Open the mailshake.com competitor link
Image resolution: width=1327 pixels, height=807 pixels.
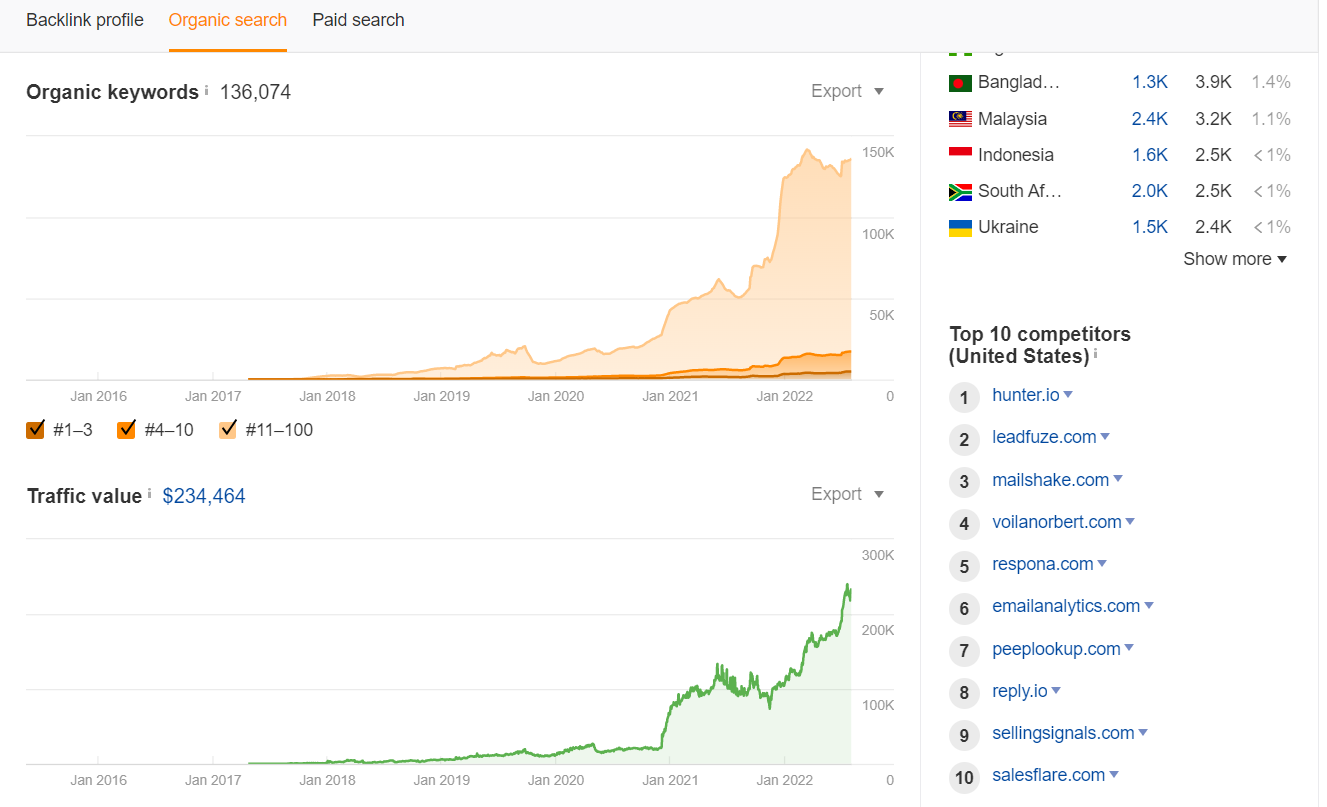point(1051,480)
